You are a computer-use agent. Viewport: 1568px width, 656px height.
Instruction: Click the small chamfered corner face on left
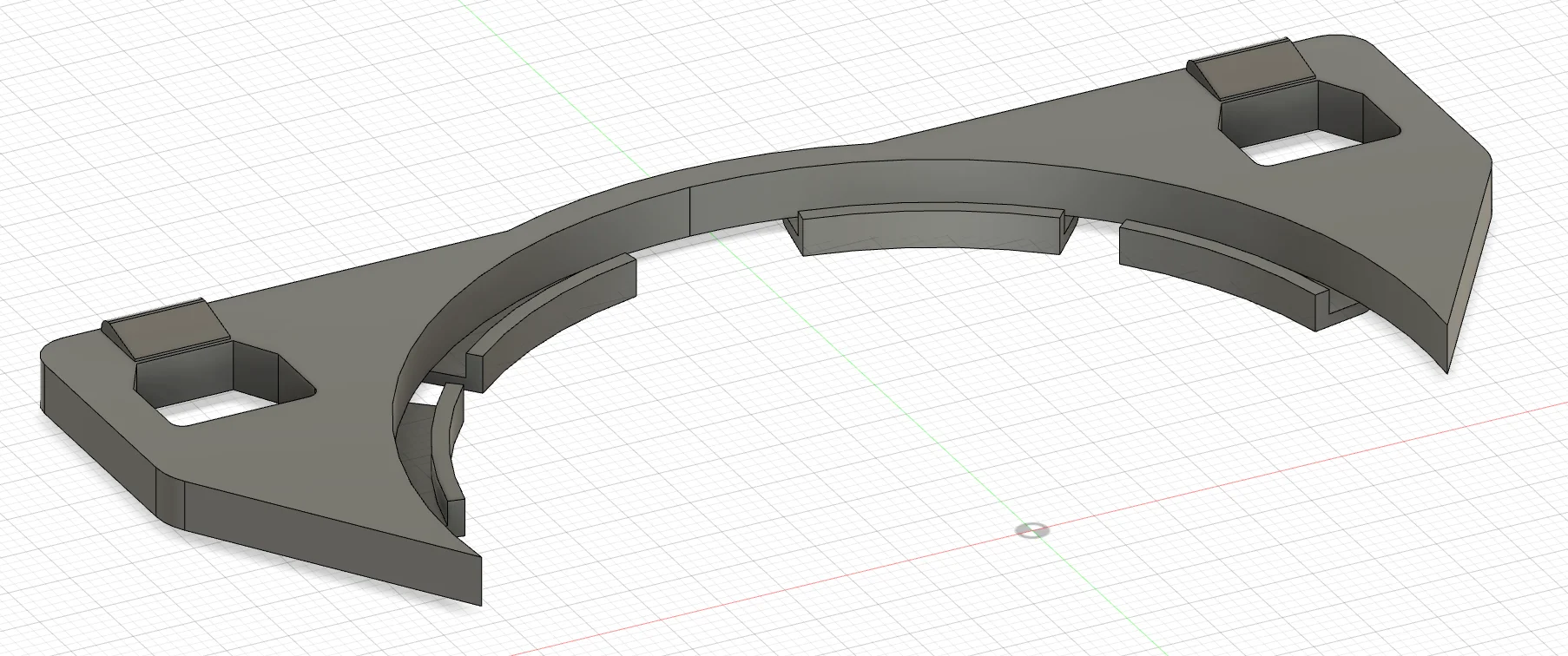pos(170,501)
